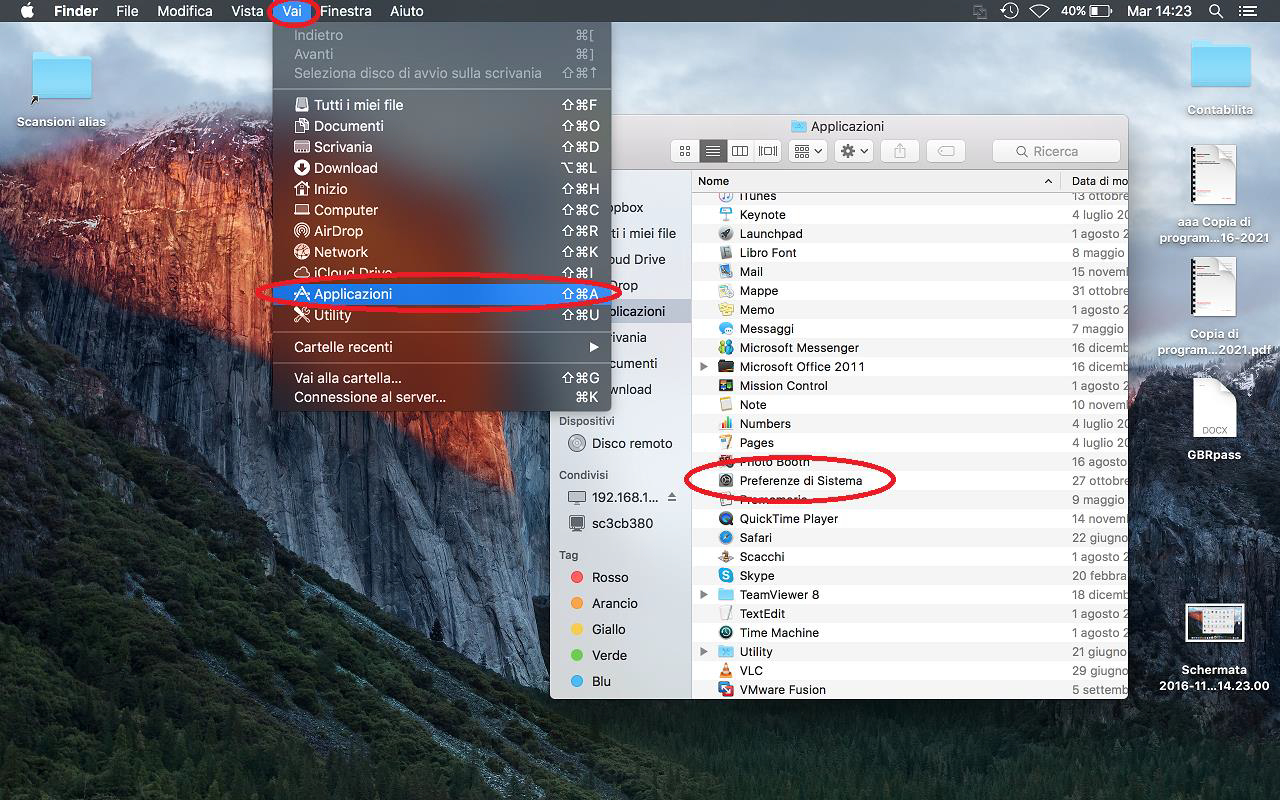This screenshot has width=1280, height=800.
Task: Switch Finder window to list view
Action: (x=712, y=151)
